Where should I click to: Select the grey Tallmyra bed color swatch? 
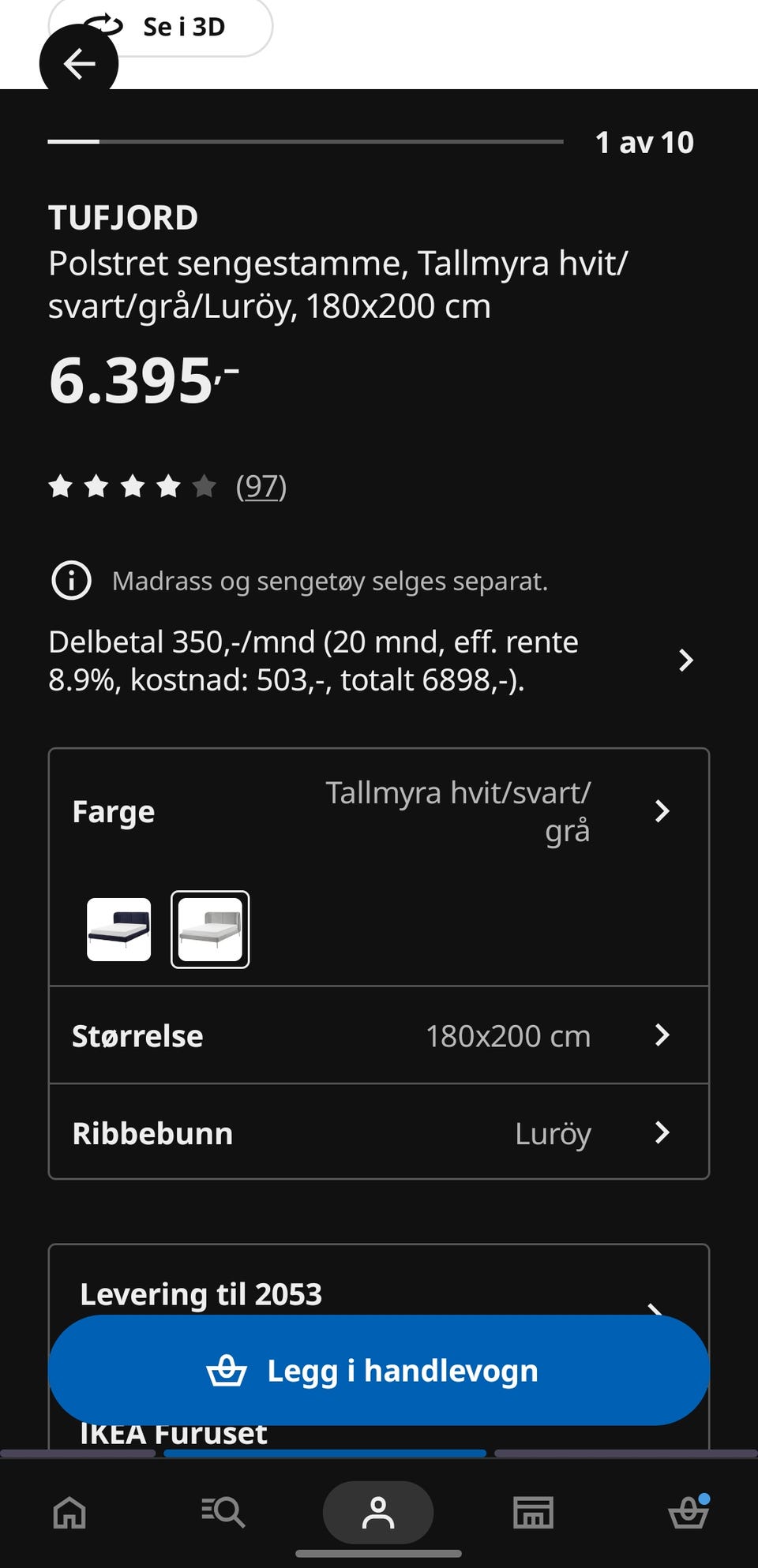click(x=210, y=930)
